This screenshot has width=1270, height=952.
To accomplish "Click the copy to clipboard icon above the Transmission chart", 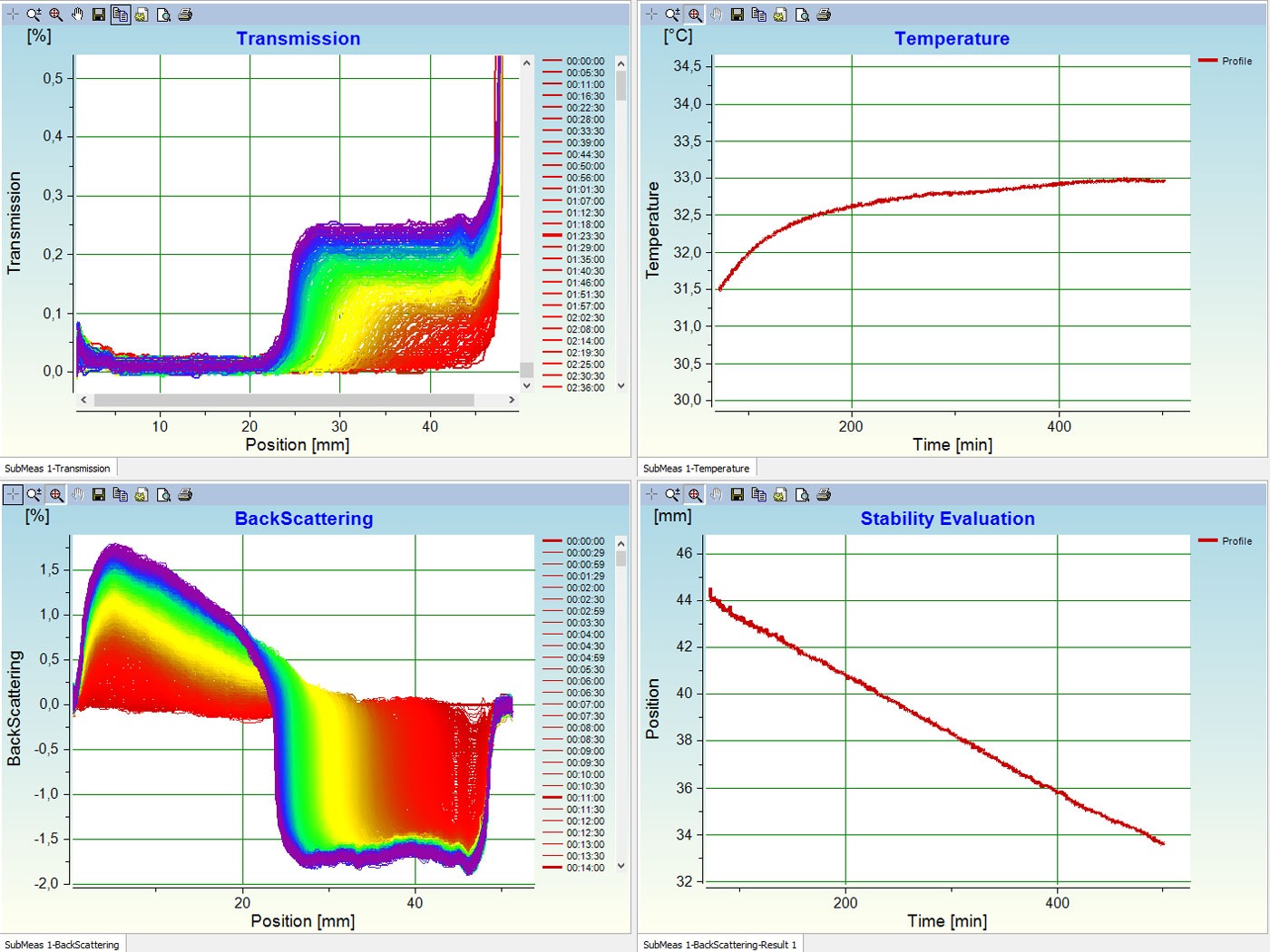I will click(x=120, y=14).
